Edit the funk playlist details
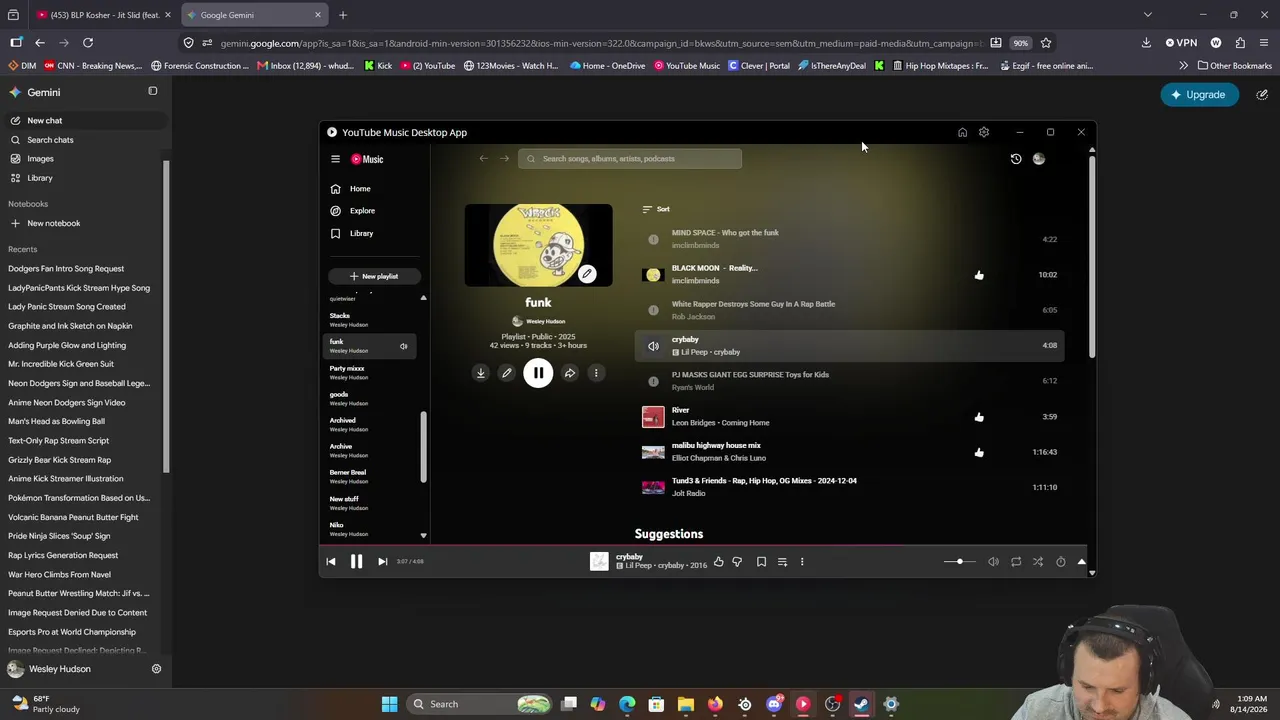 (x=507, y=373)
